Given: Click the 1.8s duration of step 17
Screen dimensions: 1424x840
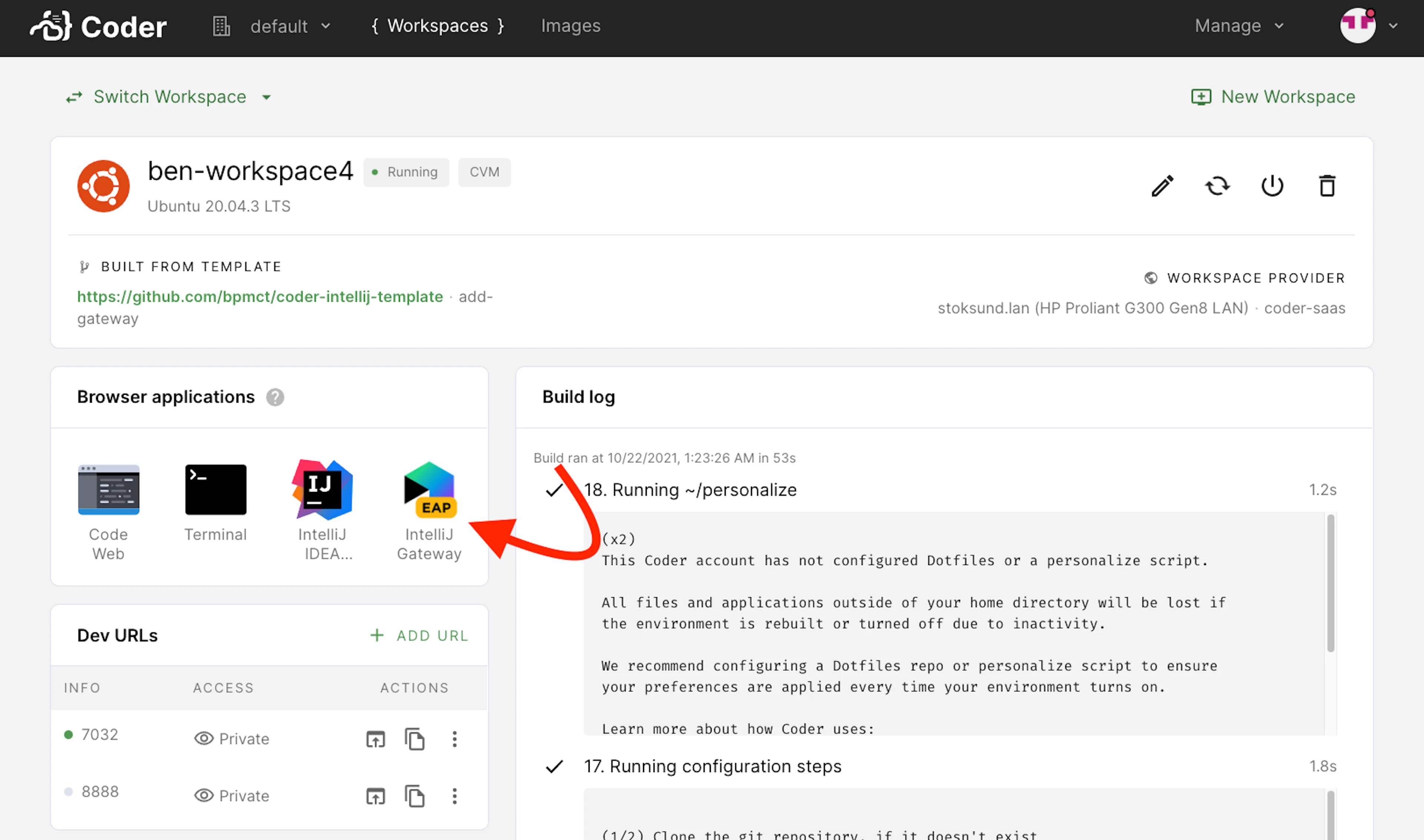Looking at the screenshot, I should (x=1323, y=766).
